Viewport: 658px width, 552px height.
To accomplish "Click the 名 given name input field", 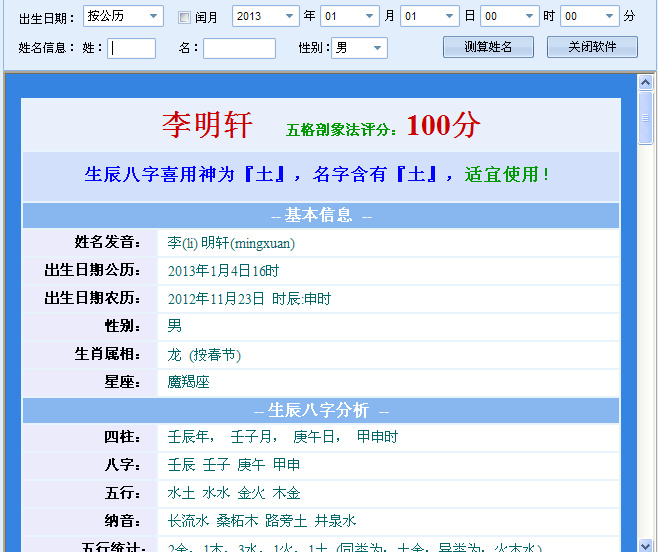I will (x=239, y=48).
